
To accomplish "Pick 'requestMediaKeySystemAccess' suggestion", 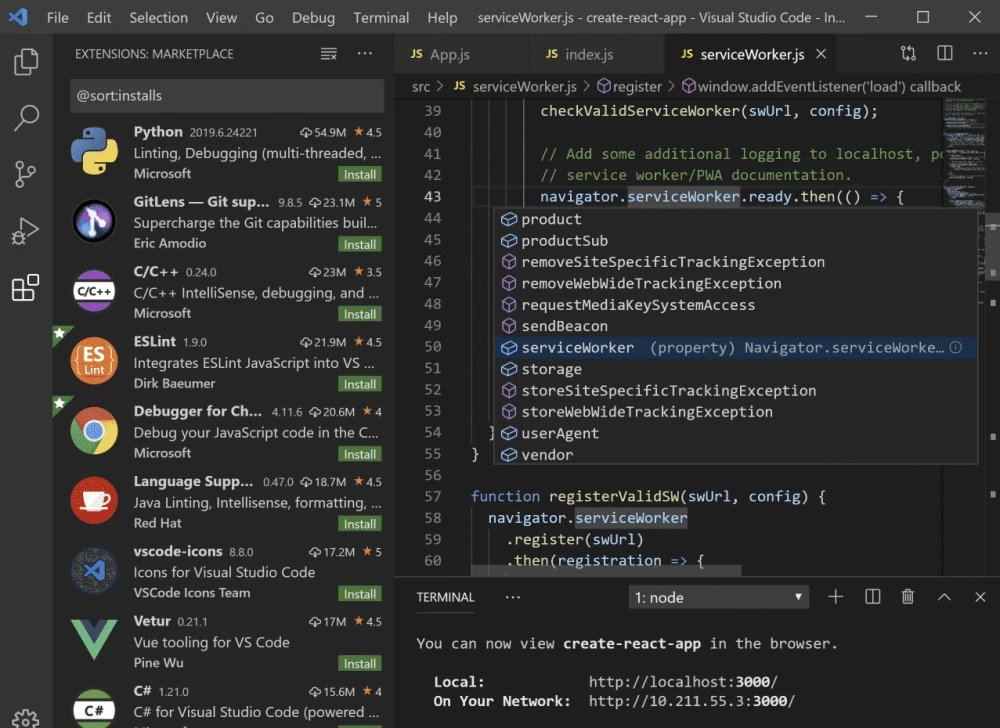I will point(736,305).
